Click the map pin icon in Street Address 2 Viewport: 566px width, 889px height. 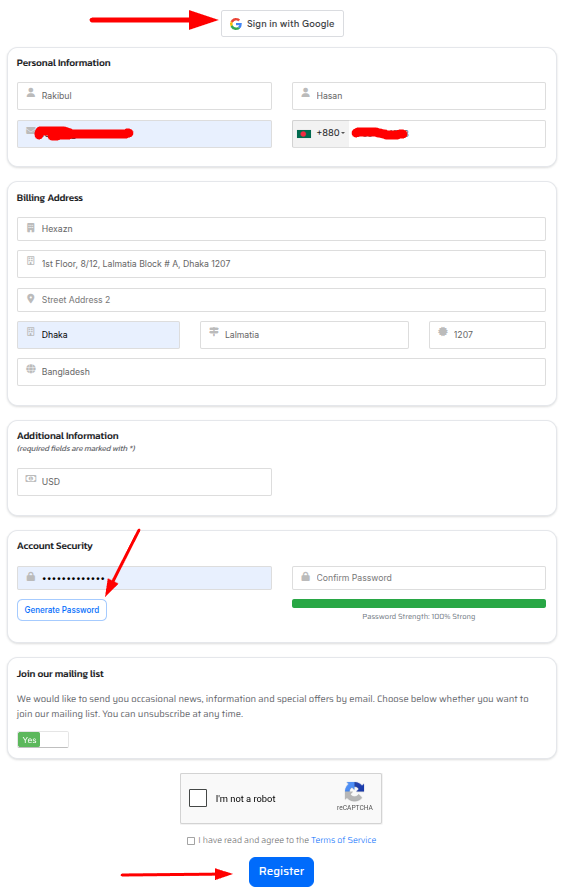31,298
